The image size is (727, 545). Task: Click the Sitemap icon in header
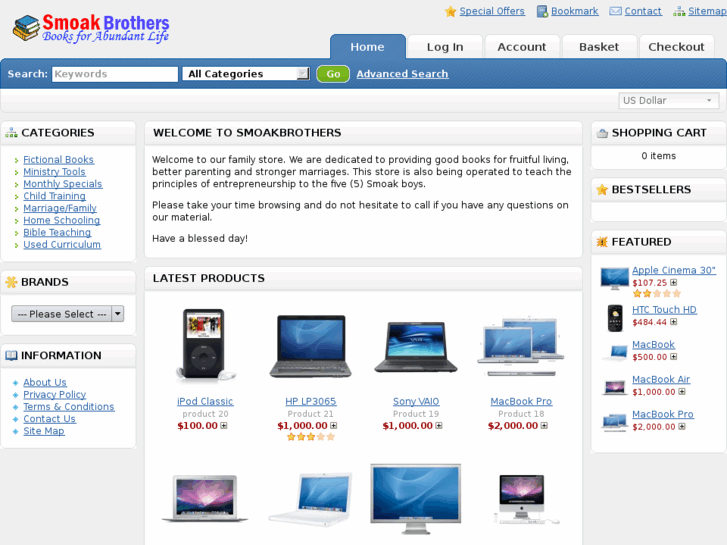(679, 11)
